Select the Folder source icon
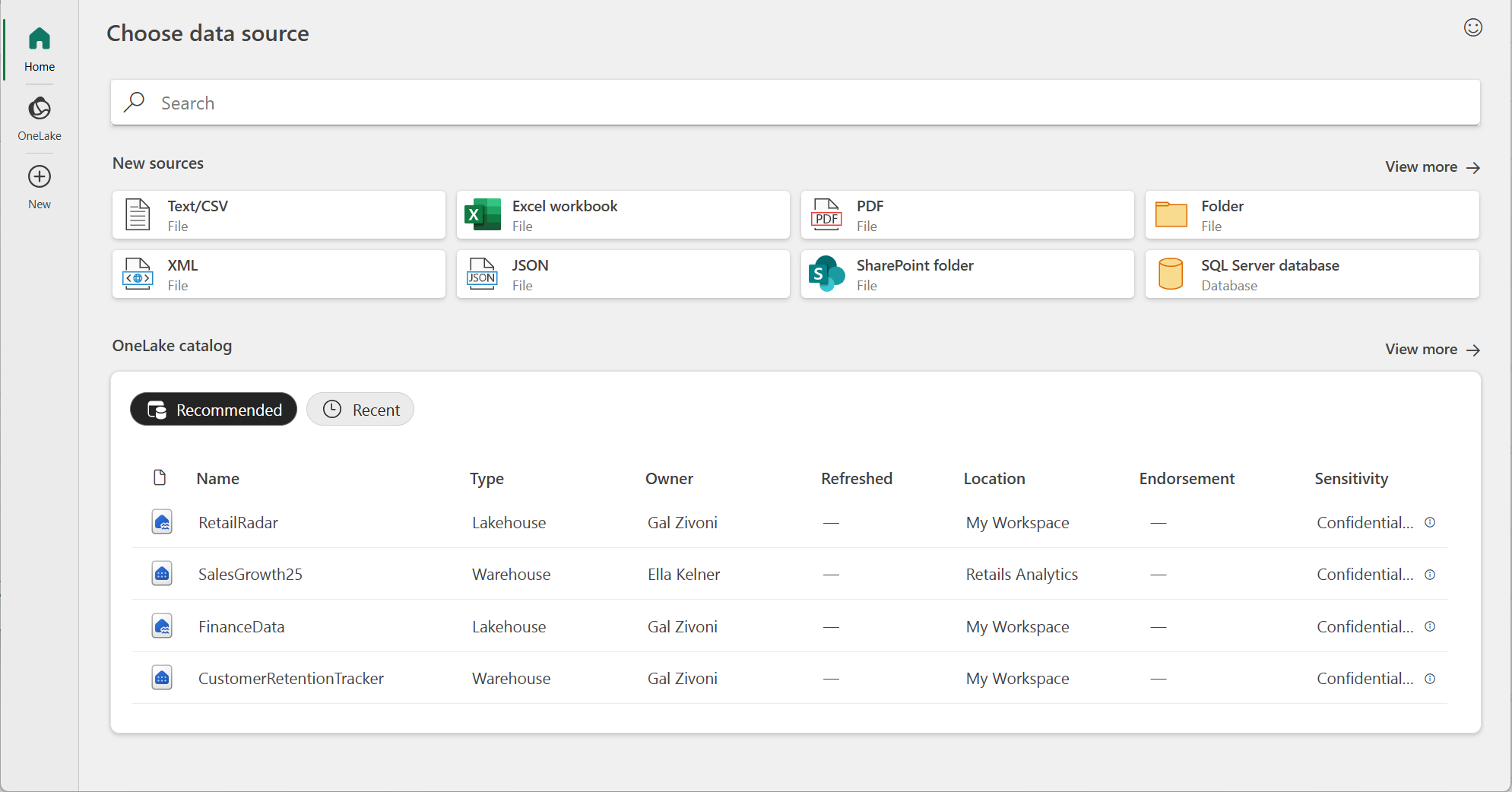 coord(1171,214)
